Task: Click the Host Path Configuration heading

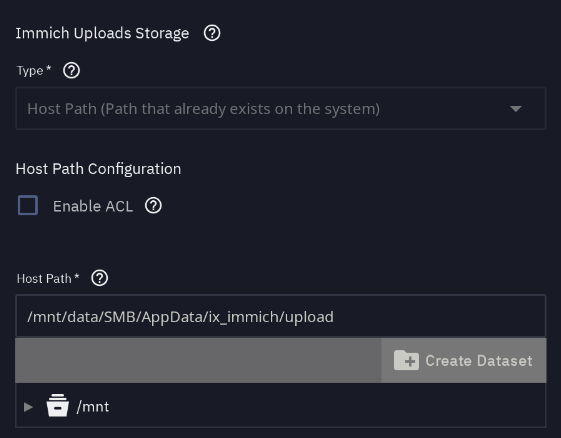Action: tap(98, 169)
